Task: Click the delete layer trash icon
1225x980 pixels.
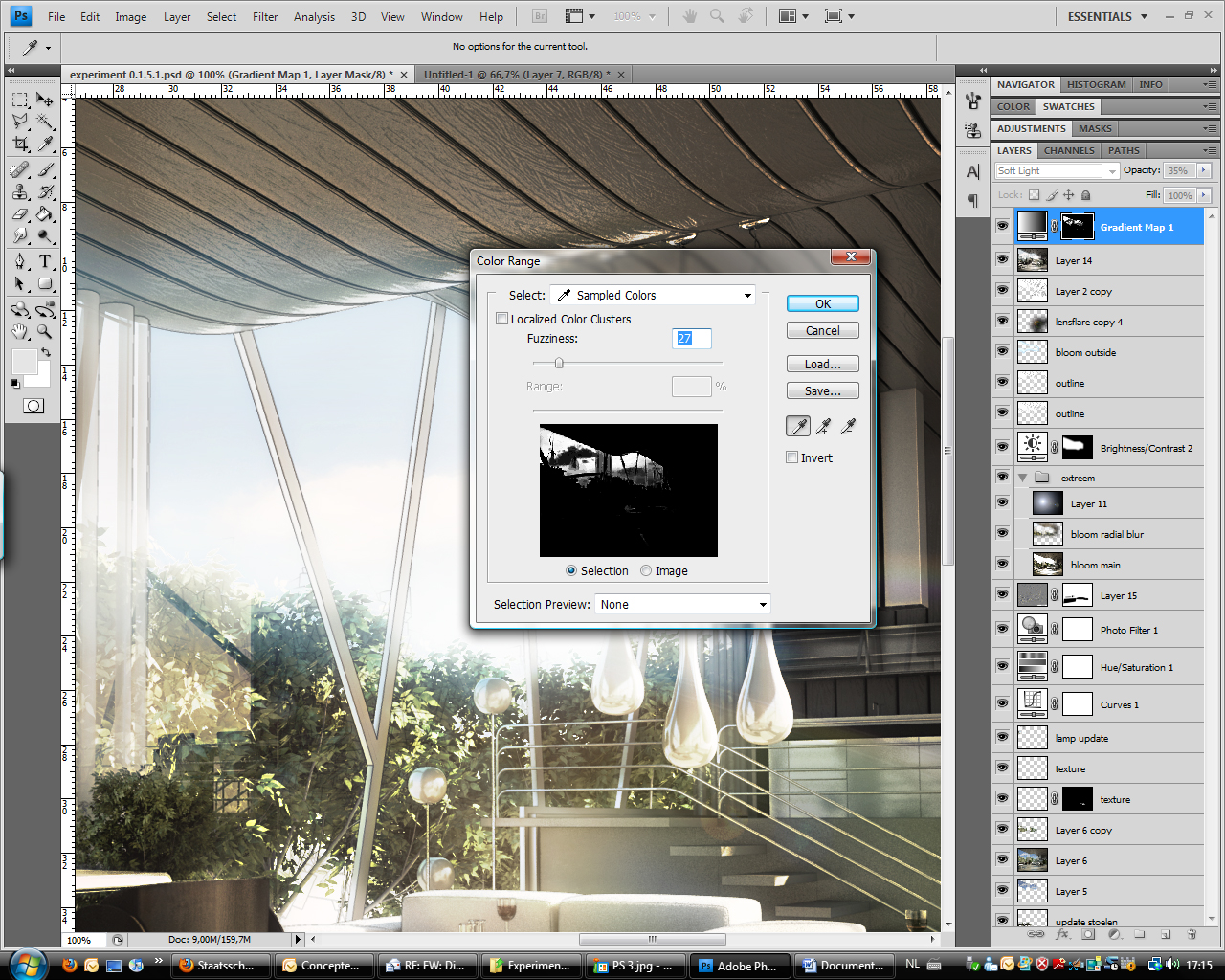Action: point(1192,934)
